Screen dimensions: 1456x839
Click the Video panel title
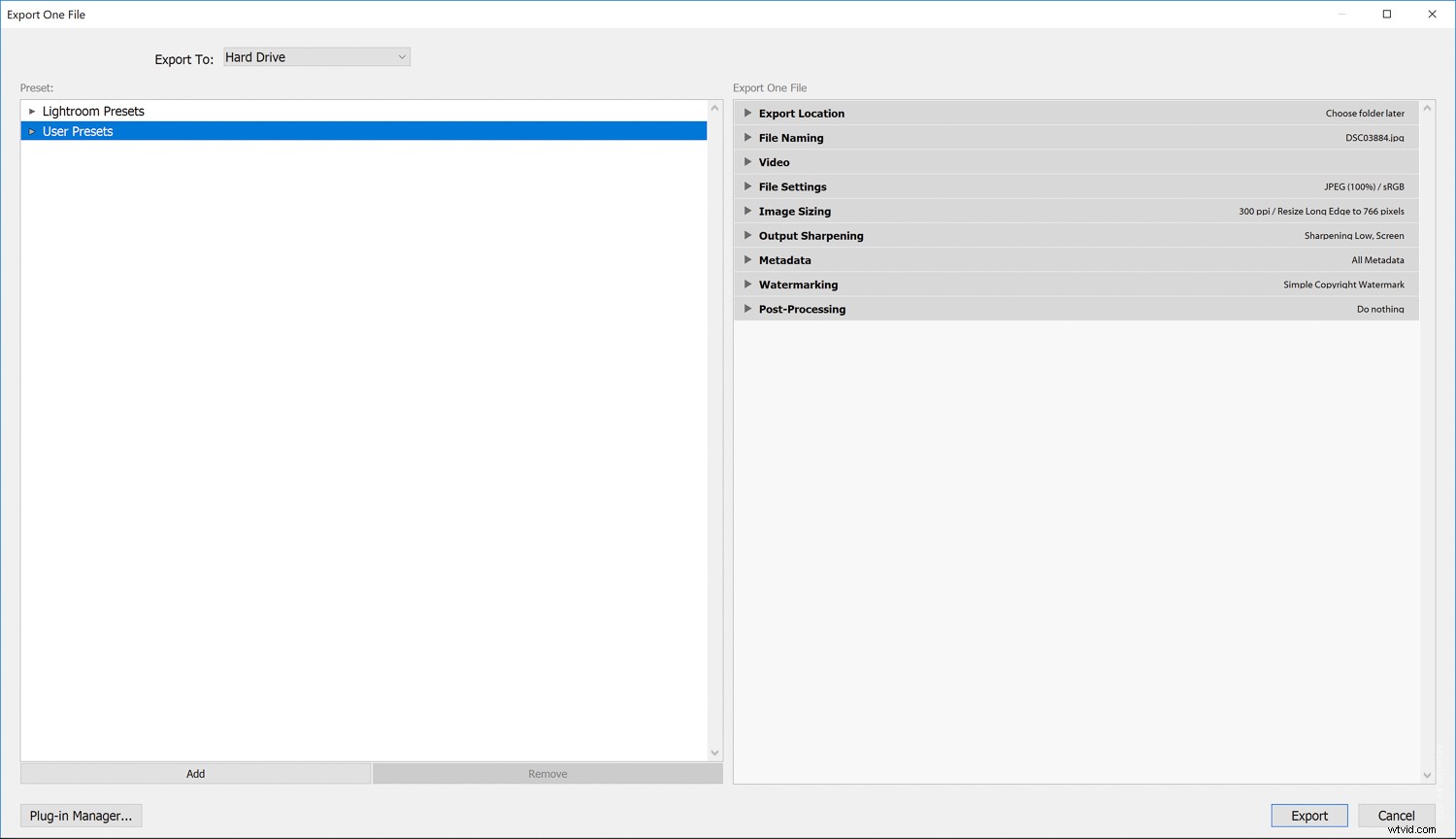(x=775, y=162)
